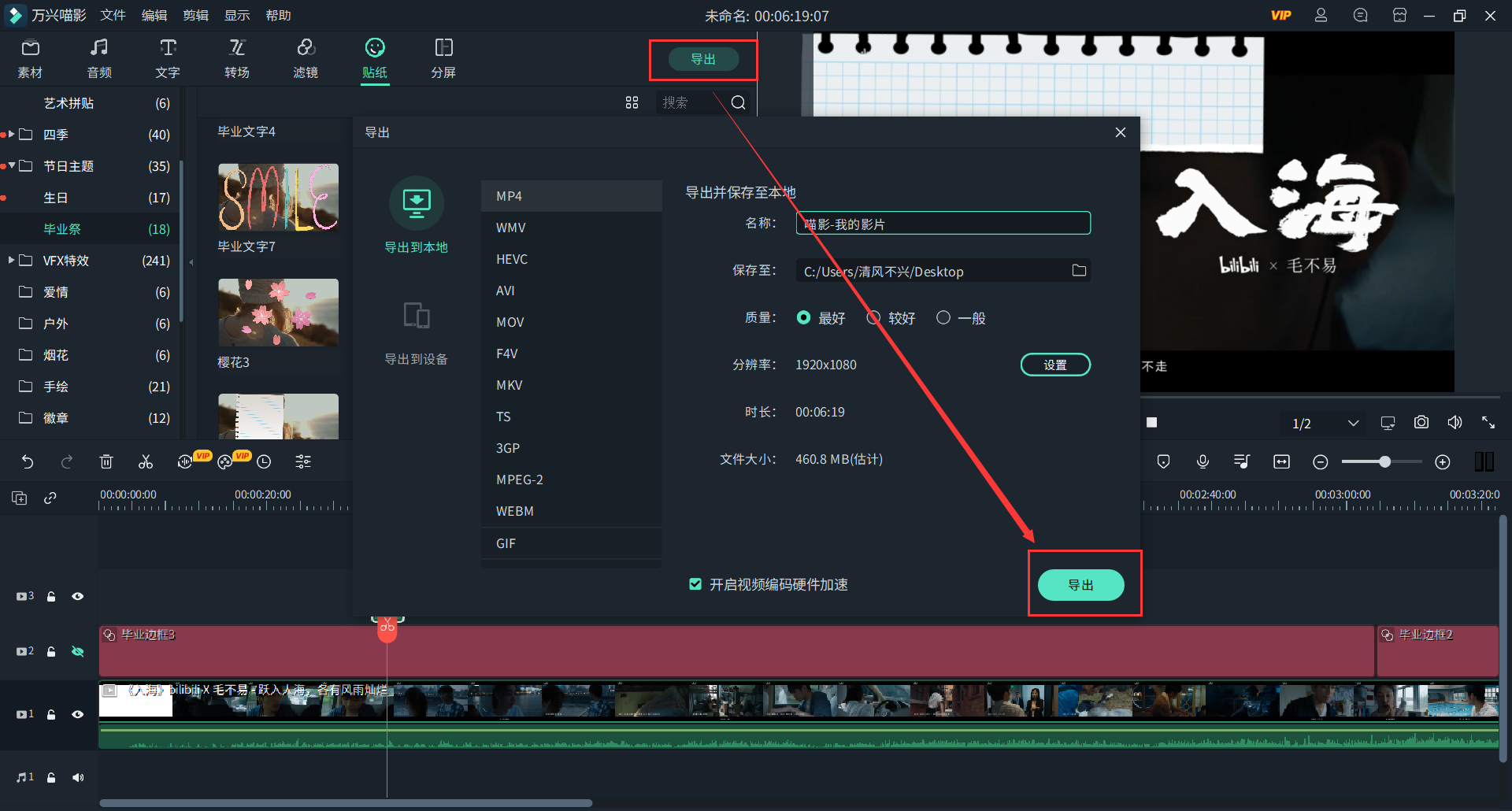
Task: Click the microphone voiceover icon
Action: click(x=1203, y=462)
